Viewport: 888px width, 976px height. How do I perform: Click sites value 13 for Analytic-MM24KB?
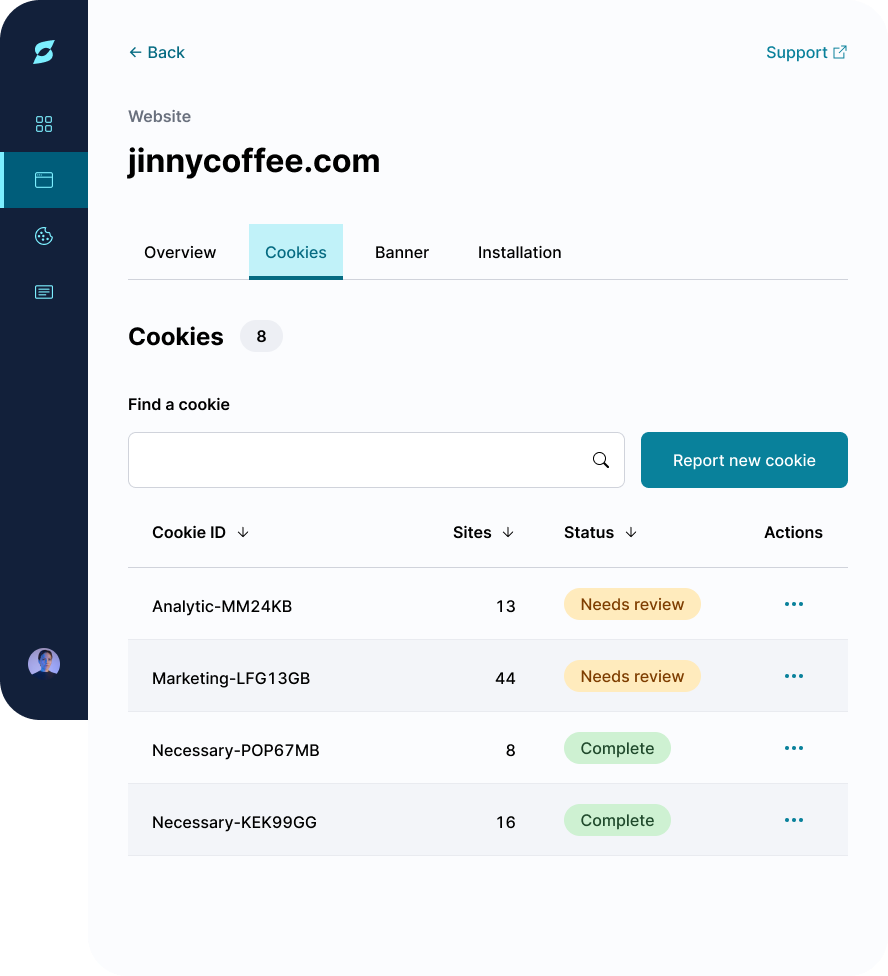(x=506, y=606)
